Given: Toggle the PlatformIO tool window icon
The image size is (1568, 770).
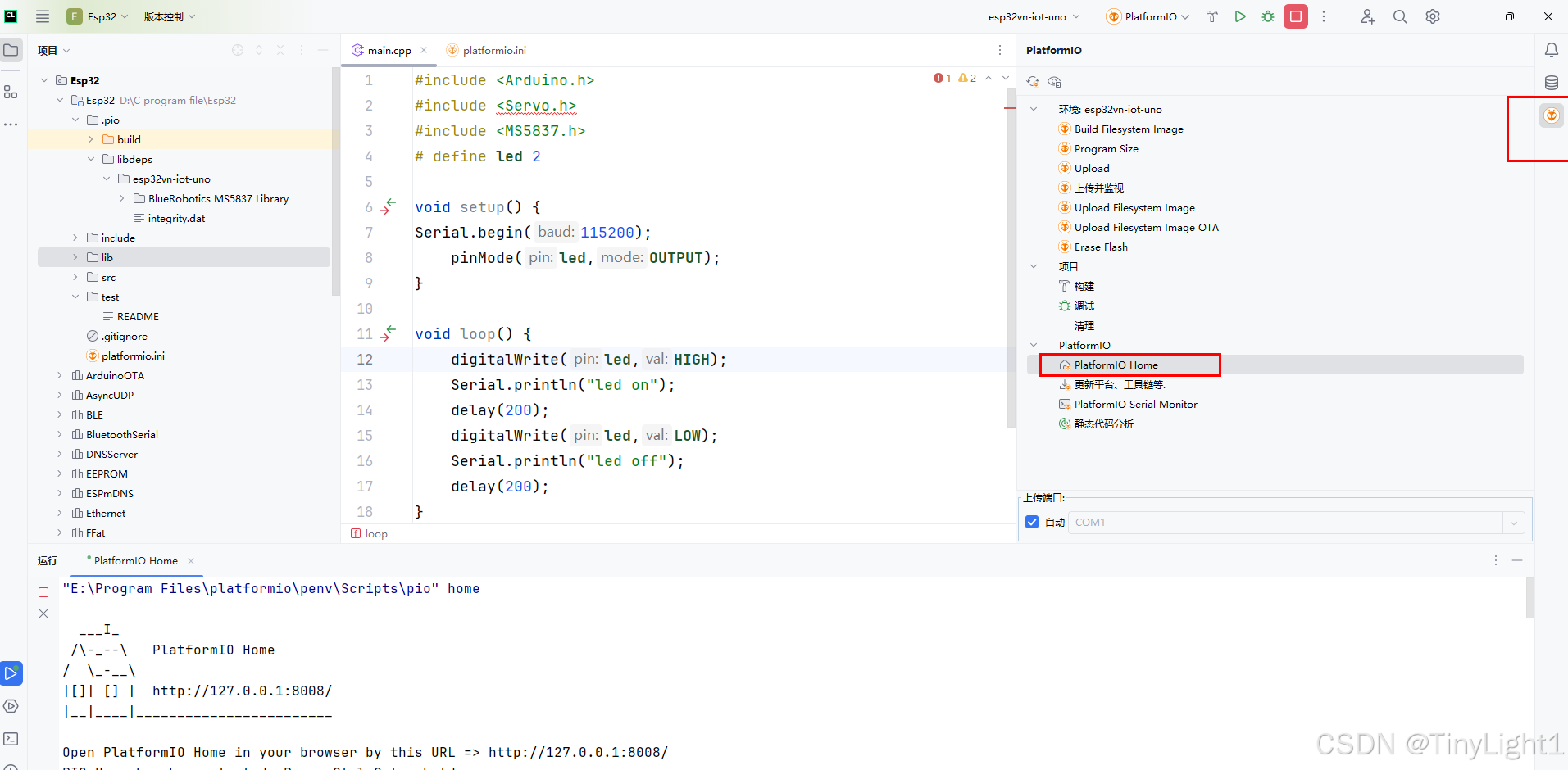Looking at the screenshot, I should (1552, 115).
